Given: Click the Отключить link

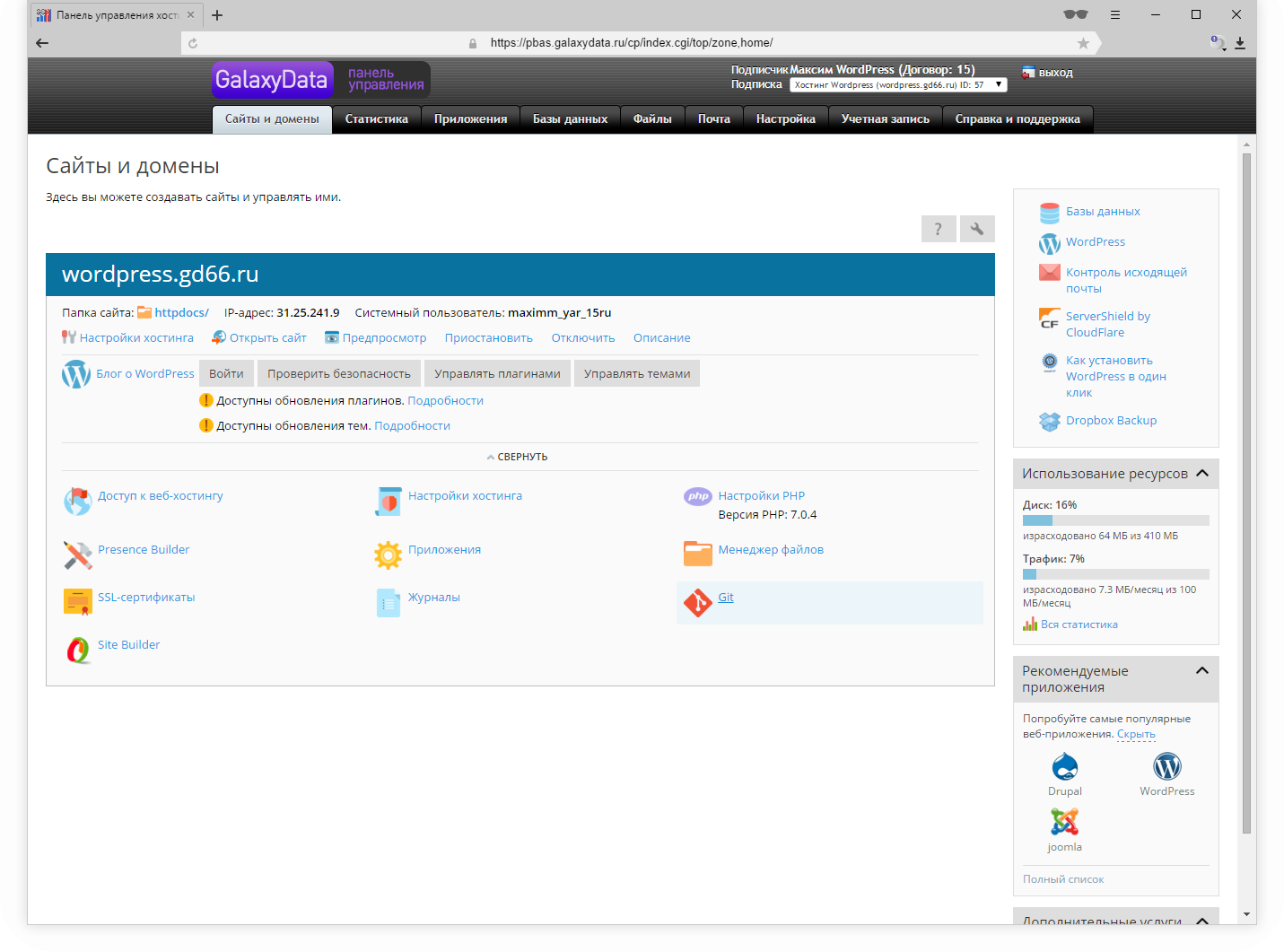Looking at the screenshot, I should coord(583,338).
